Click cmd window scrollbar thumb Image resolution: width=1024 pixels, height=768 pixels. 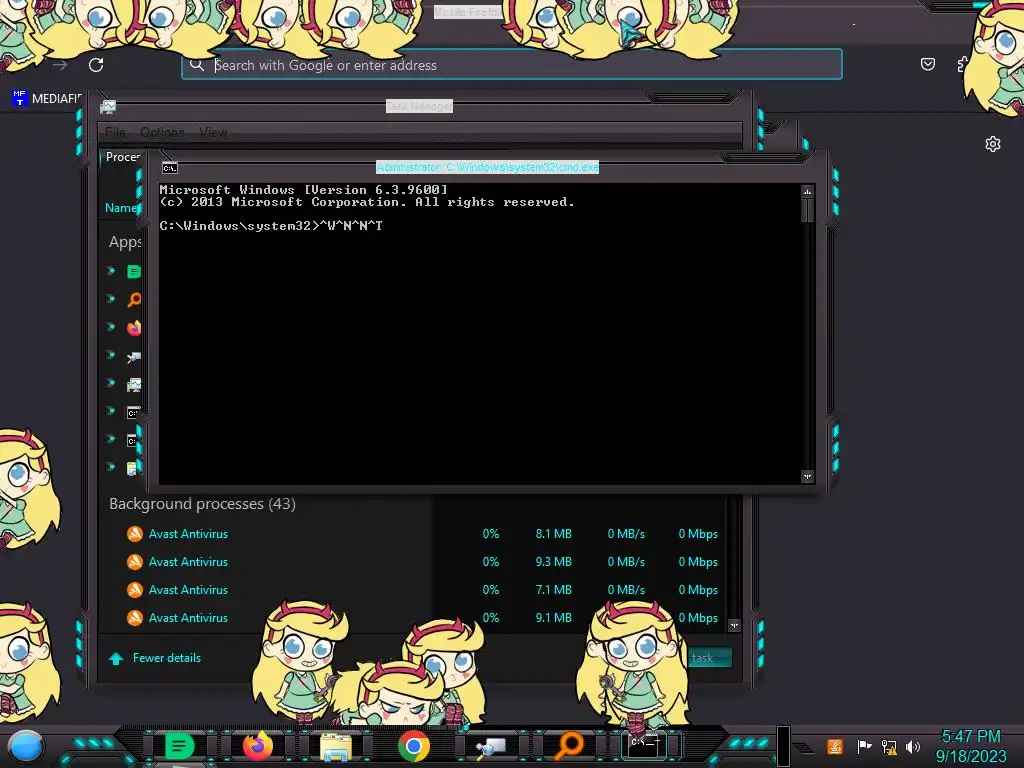[x=807, y=210]
